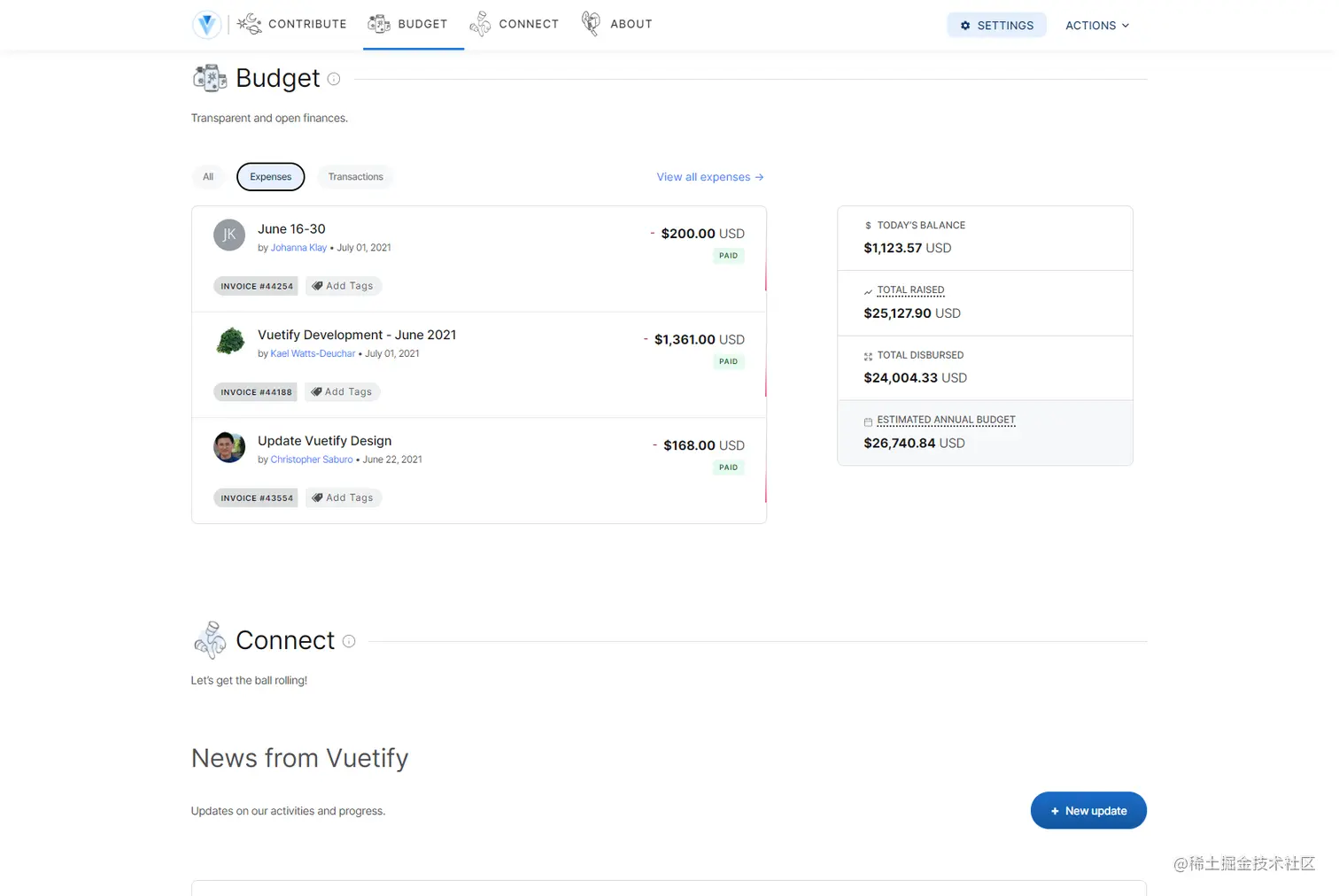This screenshot has width=1339, height=896.
Task: Click the JK avatar on the June 16-30 expense
Action: [x=229, y=235]
